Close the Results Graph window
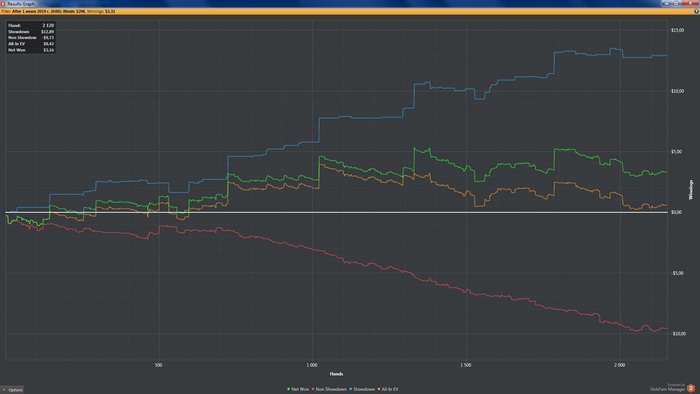The image size is (700, 394). tap(690, 3)
